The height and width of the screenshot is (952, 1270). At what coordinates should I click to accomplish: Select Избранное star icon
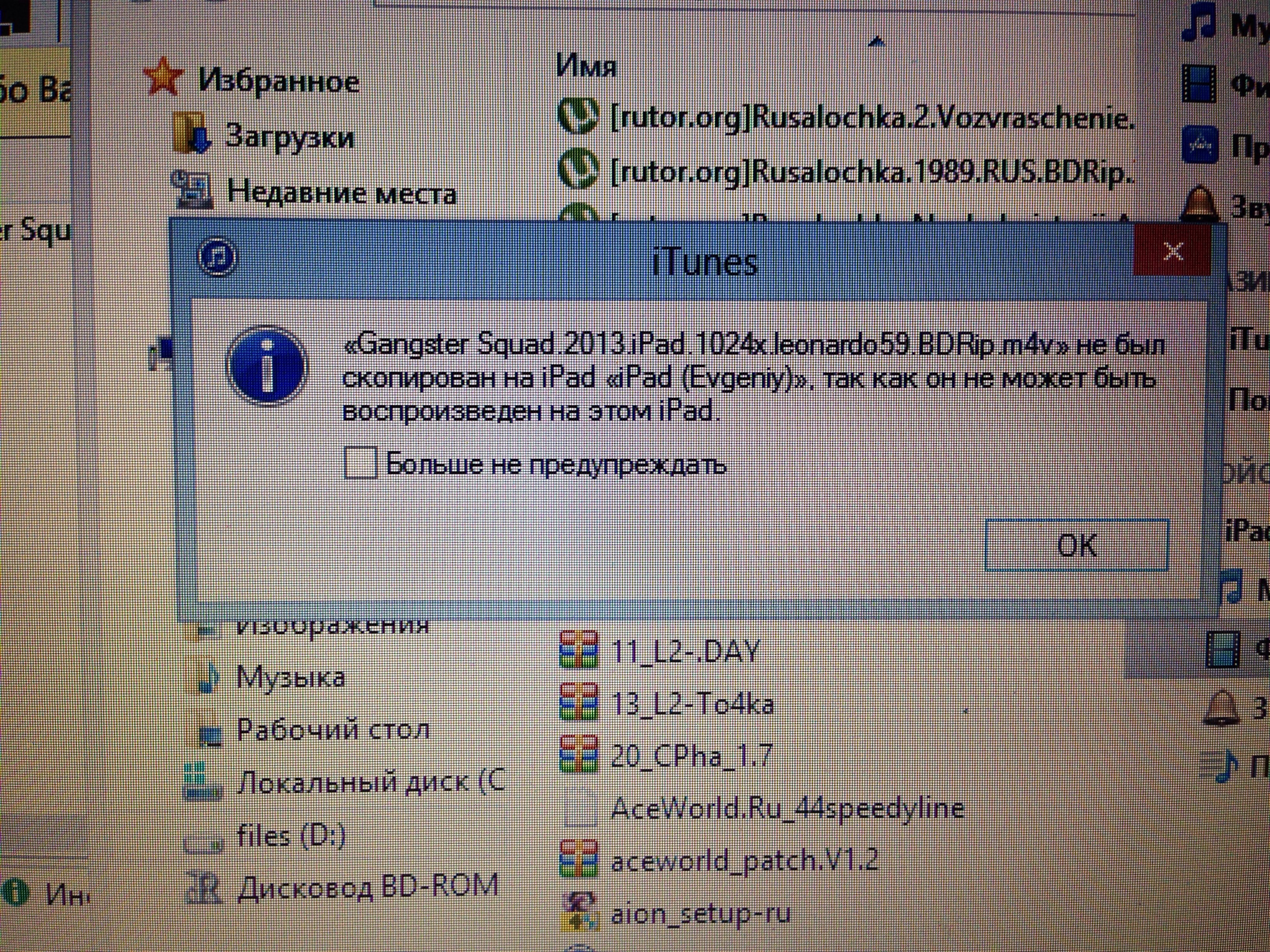[163, 76]
